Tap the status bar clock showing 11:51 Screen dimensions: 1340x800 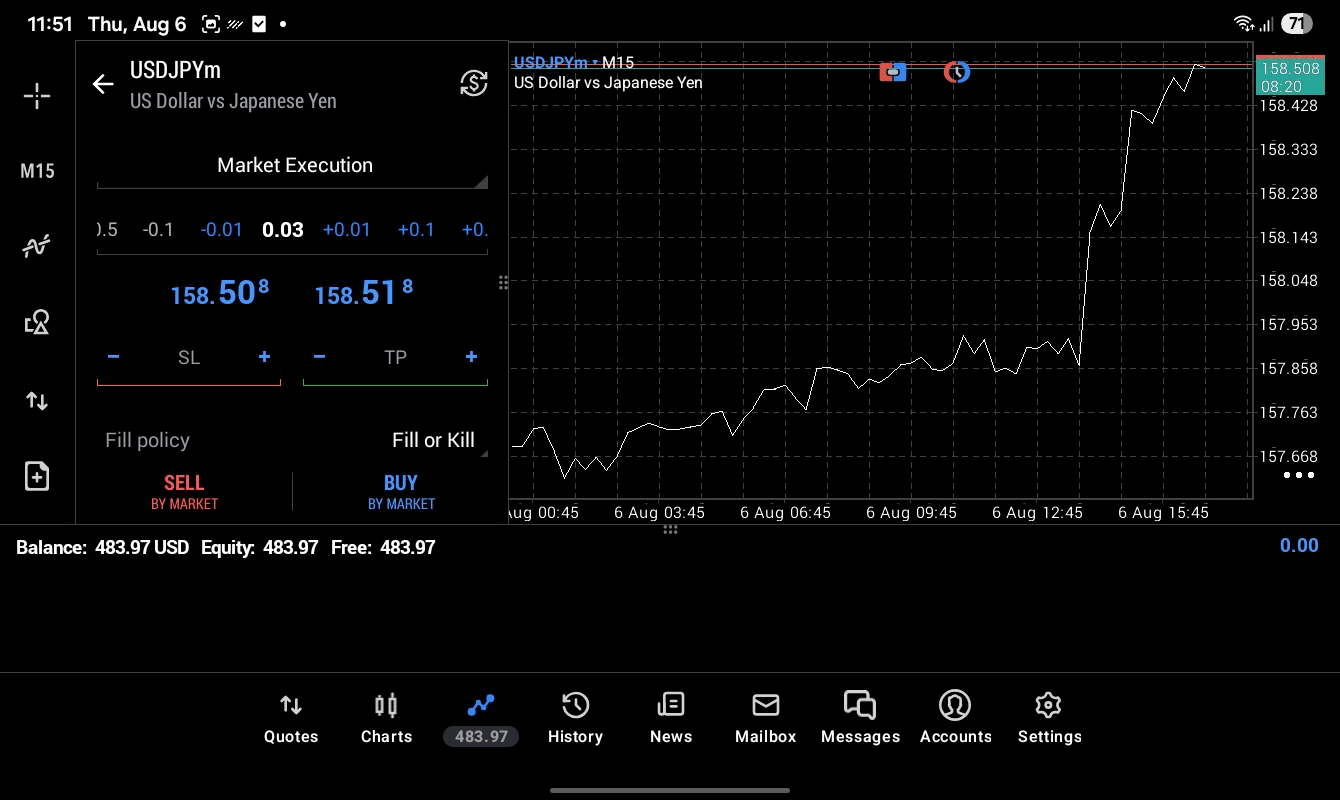click(x=50, y=24)
